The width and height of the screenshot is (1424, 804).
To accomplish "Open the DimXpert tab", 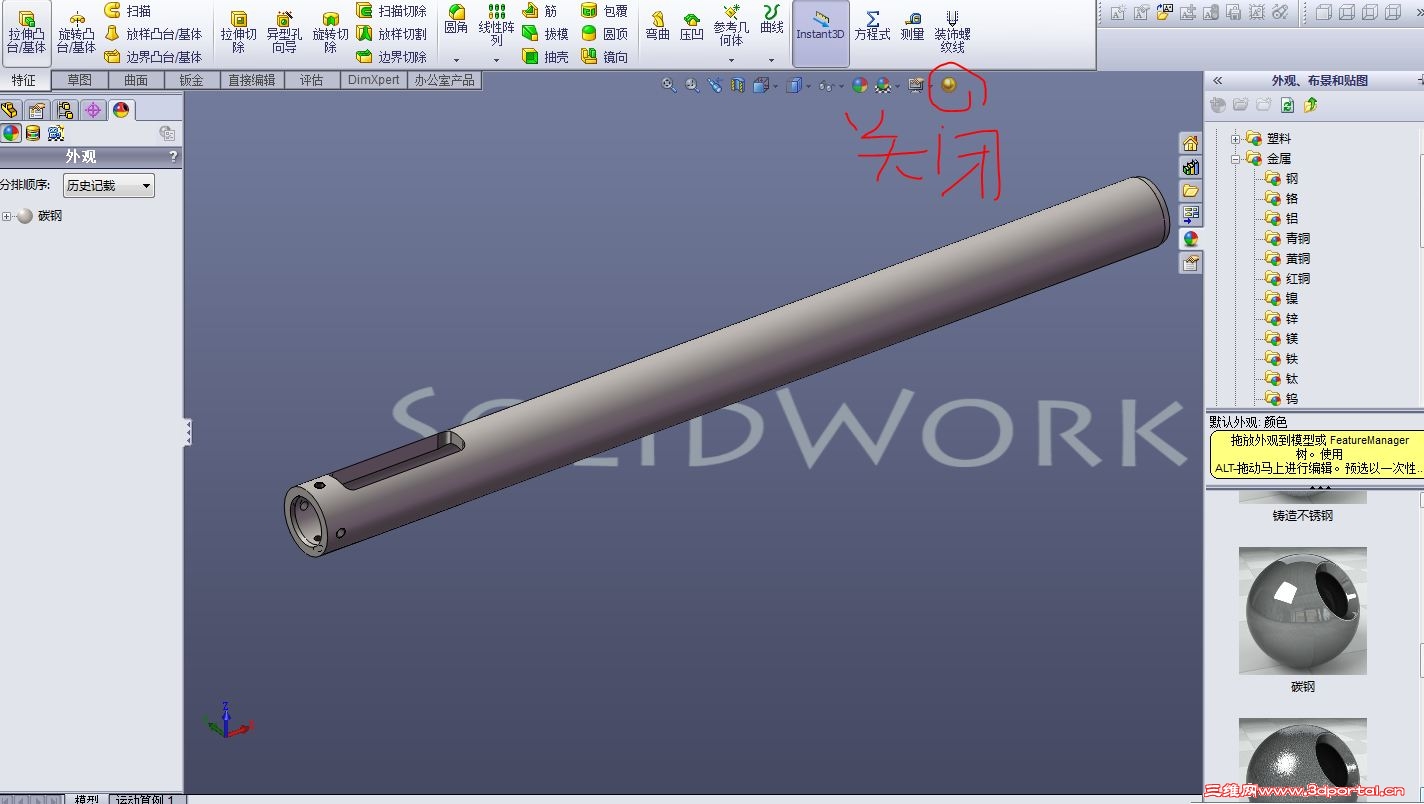I will coord(374,80).
